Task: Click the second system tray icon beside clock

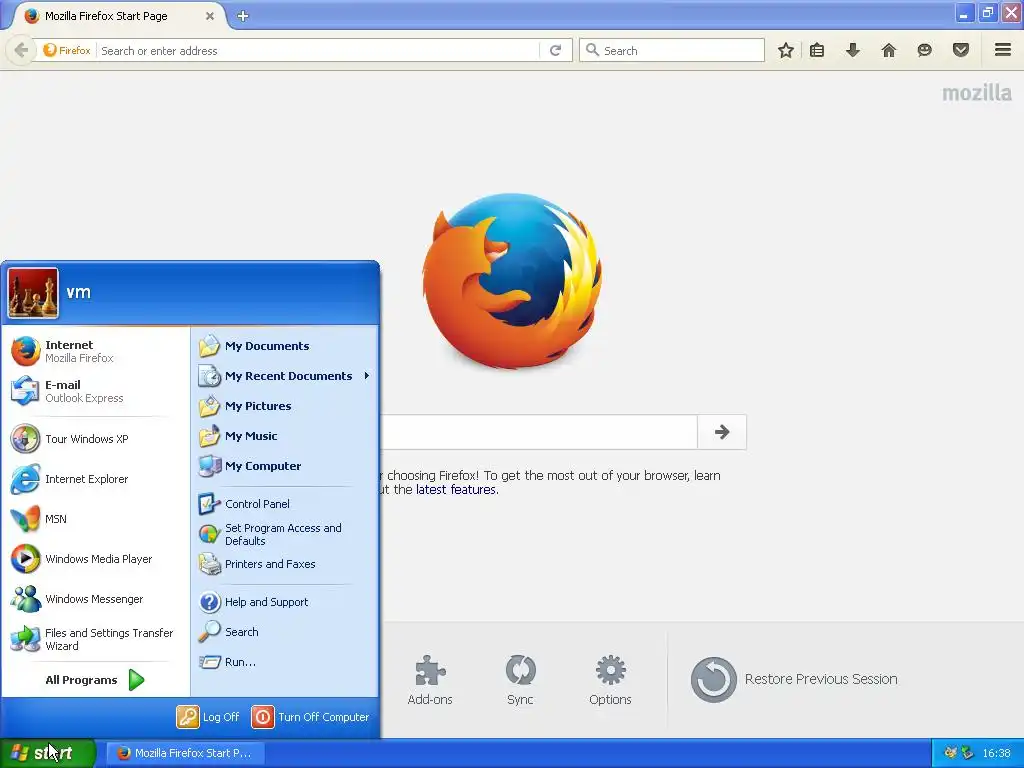Action: tap(968, 753)
